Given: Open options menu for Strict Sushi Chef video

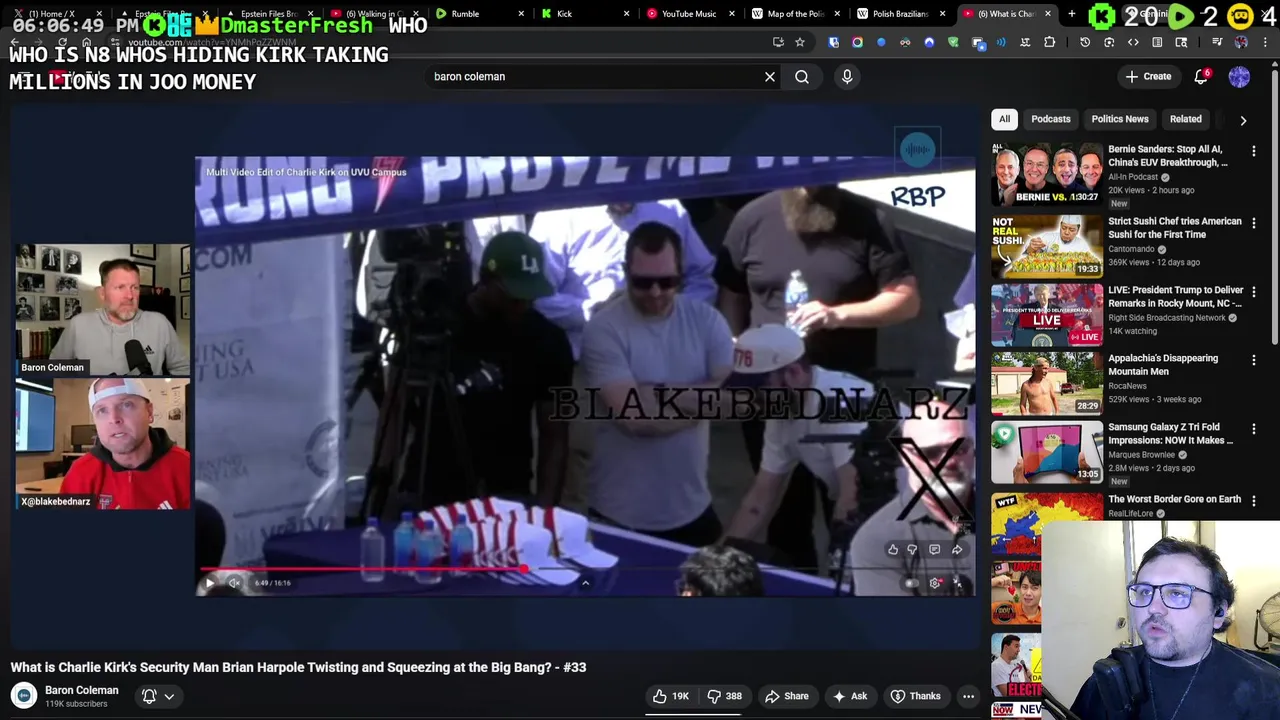Looking at the screenshot, I should (x=1254, y=223).
